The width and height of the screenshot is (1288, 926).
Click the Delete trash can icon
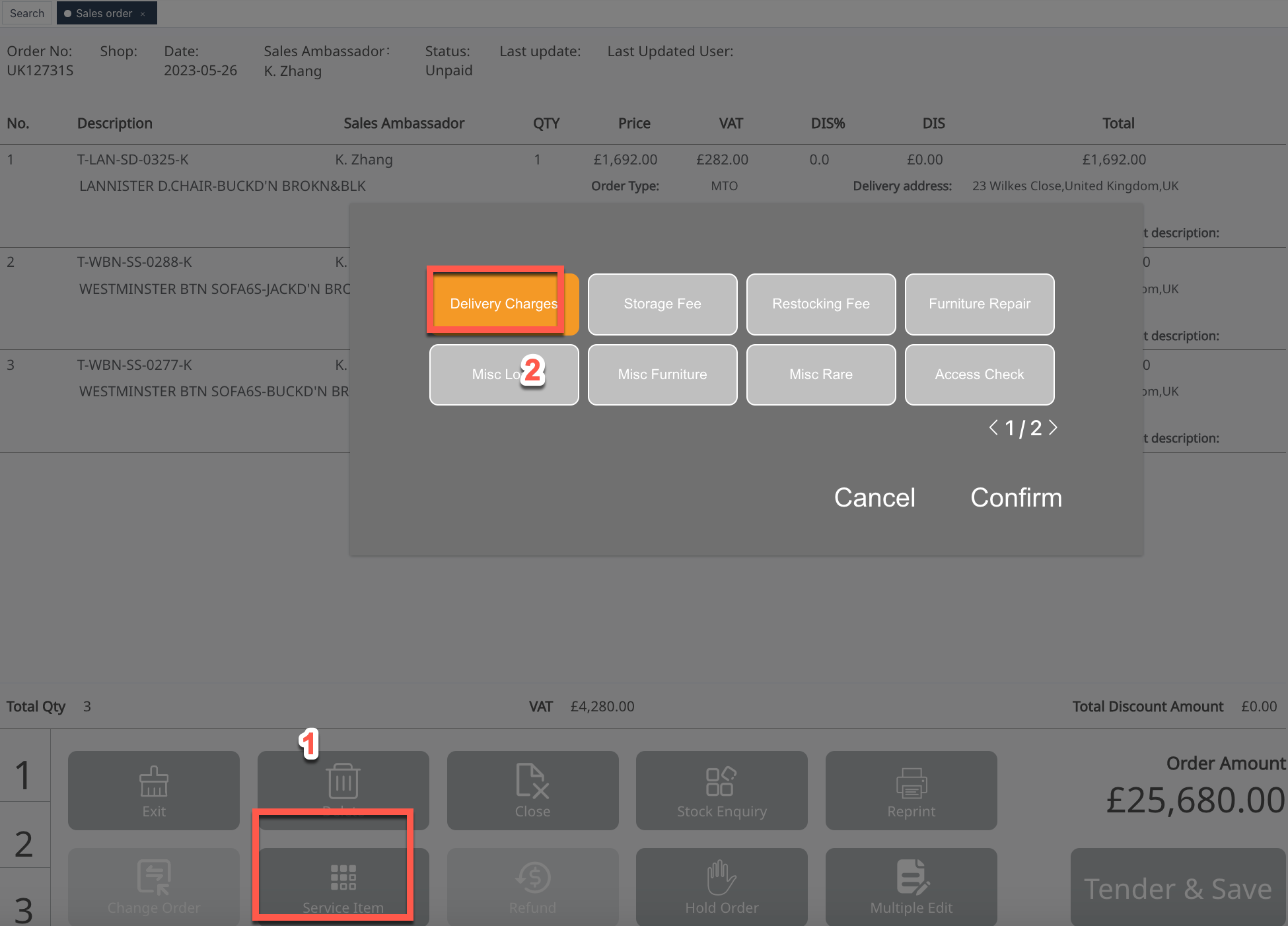(x=343, y=781)
